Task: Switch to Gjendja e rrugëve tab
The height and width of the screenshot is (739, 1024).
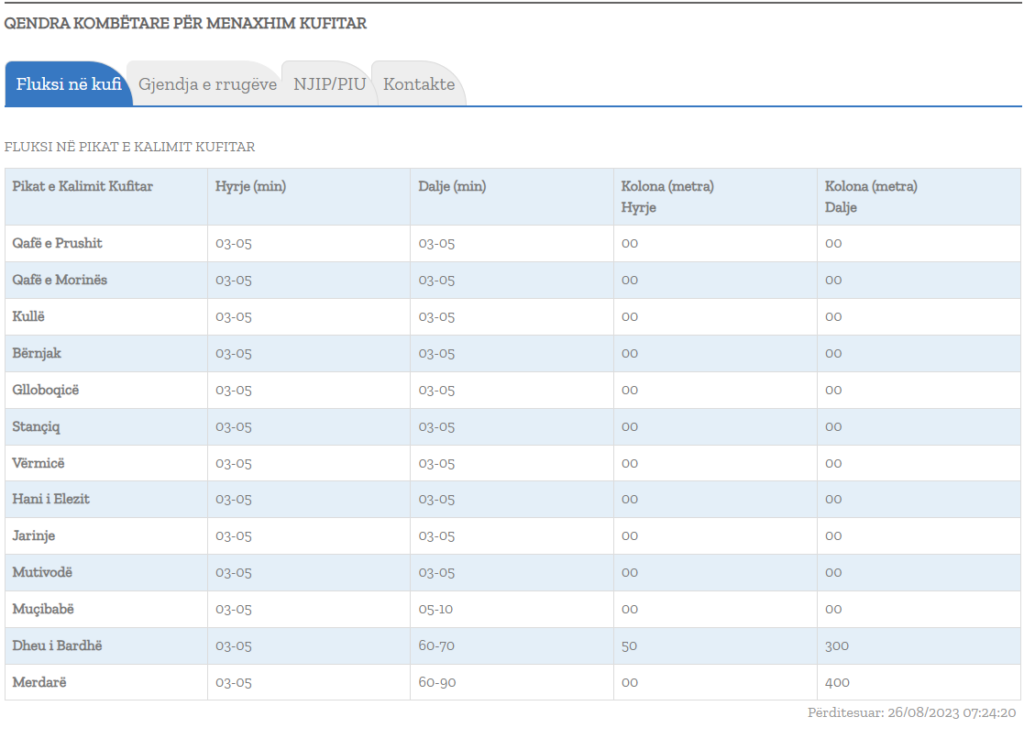Action: 207,85
